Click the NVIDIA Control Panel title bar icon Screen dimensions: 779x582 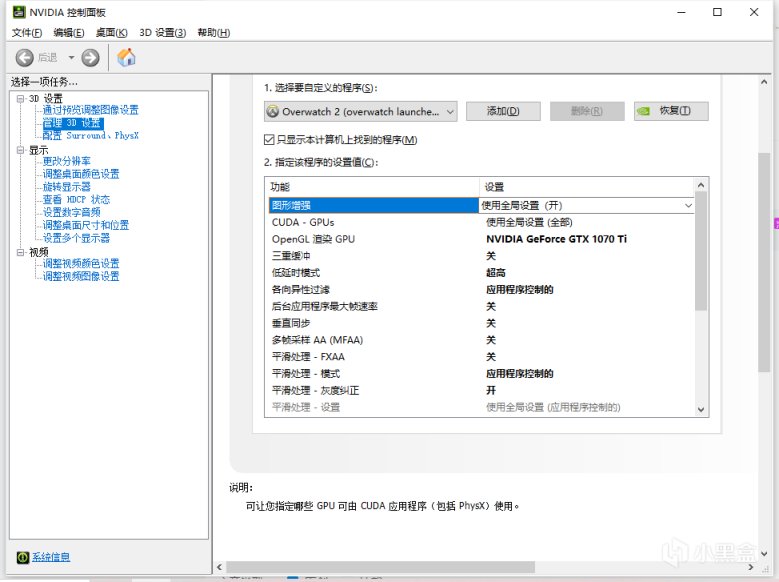tap(18, 11)
